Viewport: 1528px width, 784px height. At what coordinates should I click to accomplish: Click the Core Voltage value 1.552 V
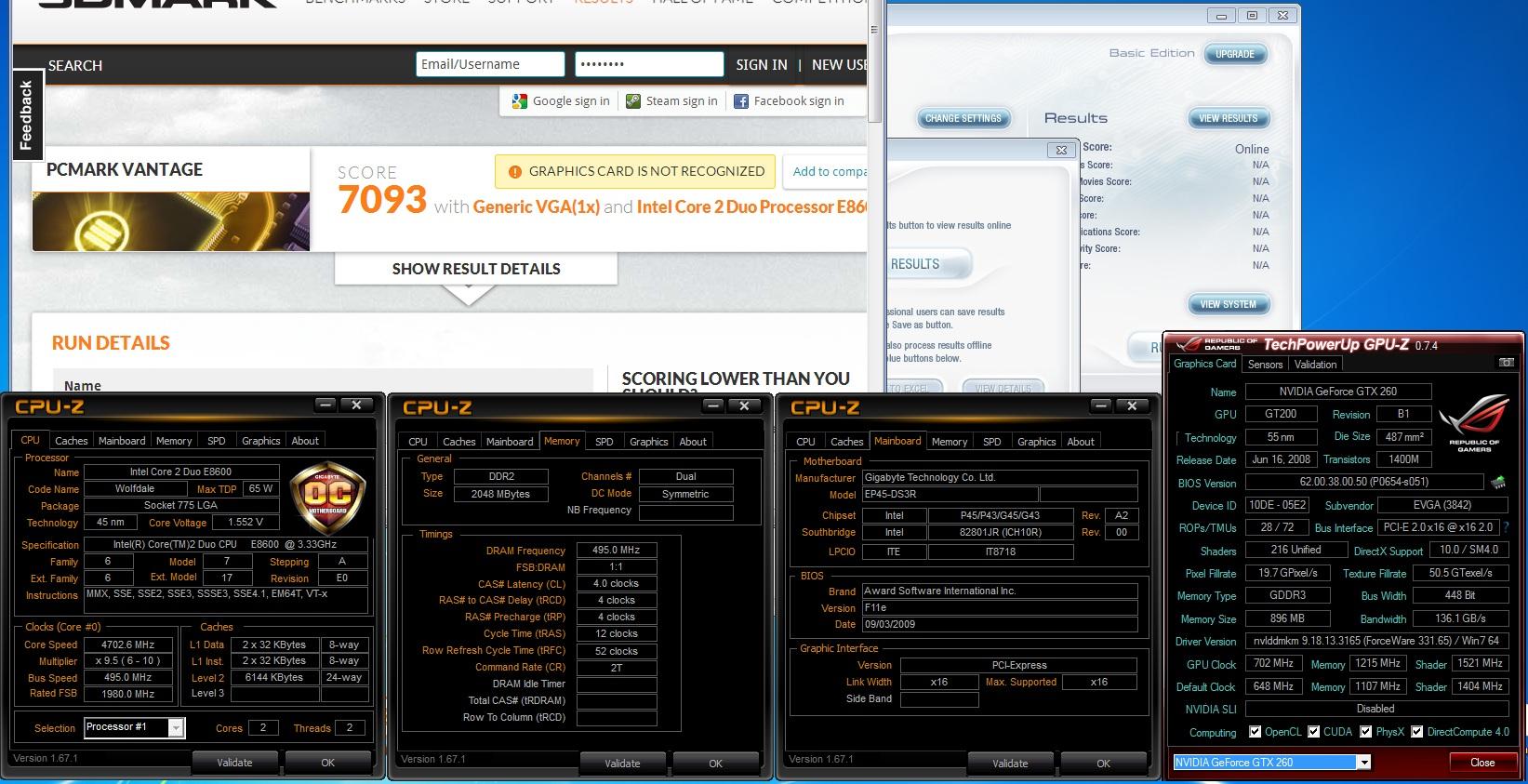coord(246,523)
